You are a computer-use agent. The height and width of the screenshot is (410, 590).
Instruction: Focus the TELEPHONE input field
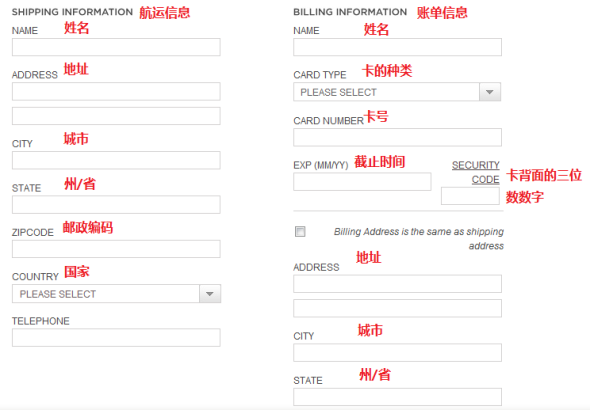[x=116, y=338]
